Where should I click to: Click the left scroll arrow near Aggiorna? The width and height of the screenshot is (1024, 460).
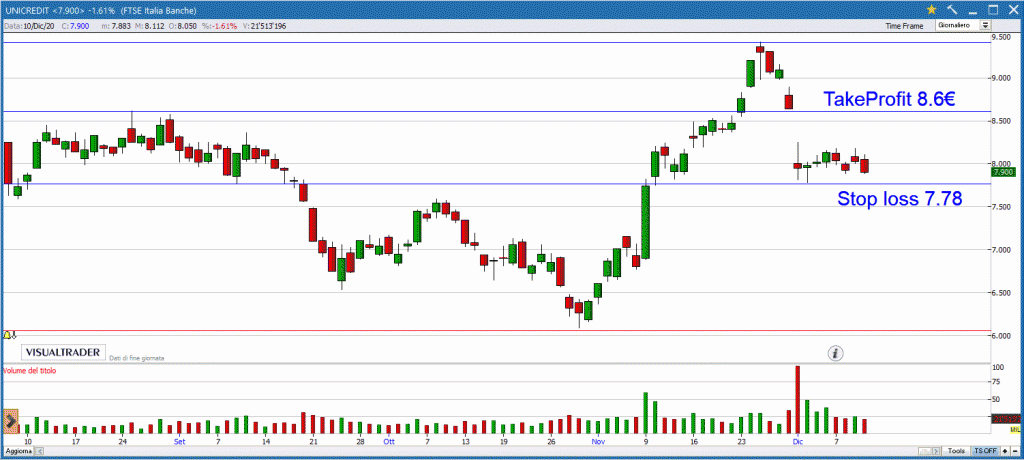tap(38, 452)
